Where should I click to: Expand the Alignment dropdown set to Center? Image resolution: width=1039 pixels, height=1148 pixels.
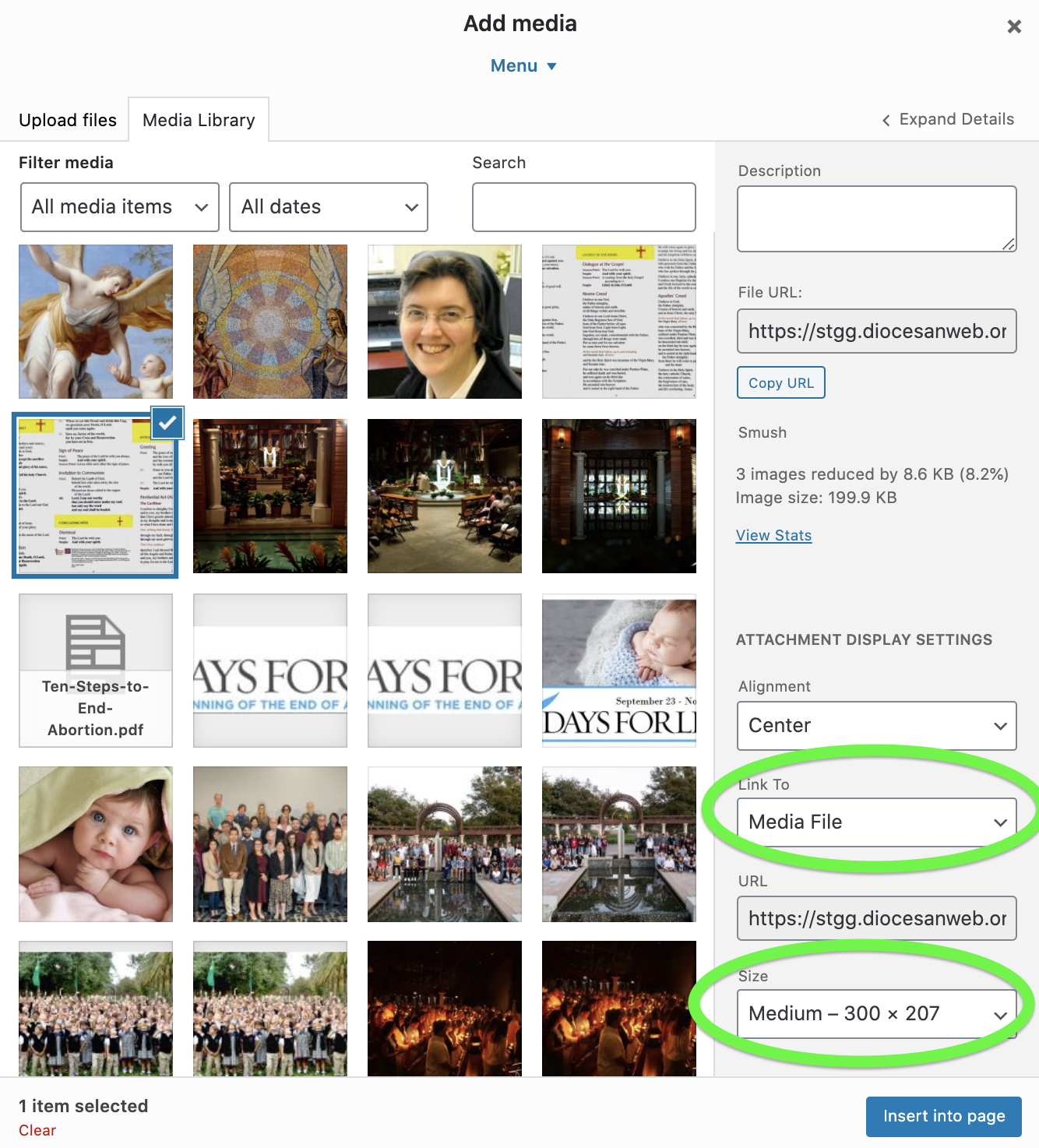click(x=876, y=726)
